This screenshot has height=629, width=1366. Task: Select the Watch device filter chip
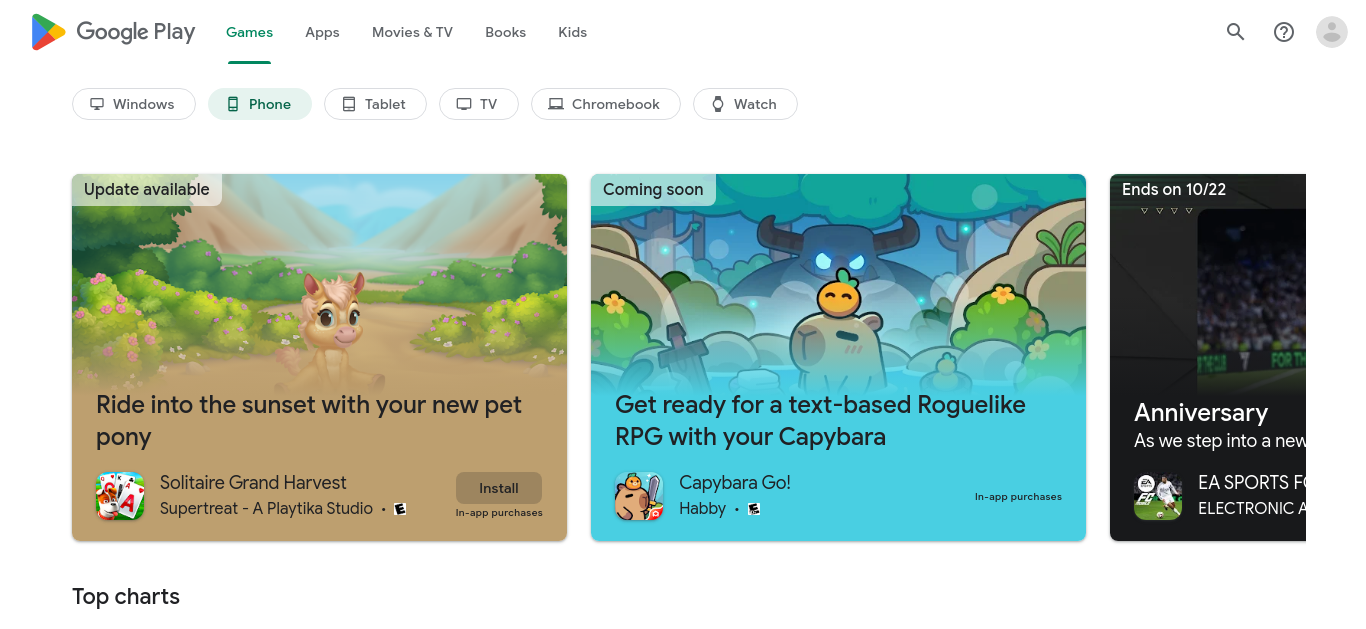(x=745, y=104)
